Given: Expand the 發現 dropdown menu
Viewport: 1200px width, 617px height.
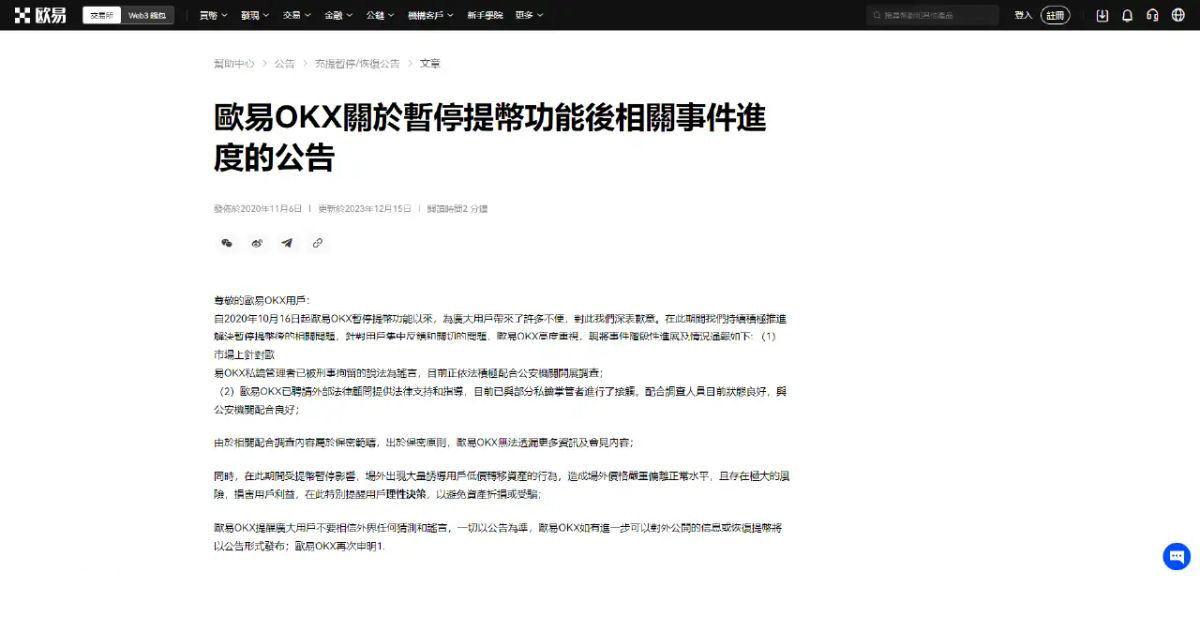Looking at the screenshot, I should point(254,15).
